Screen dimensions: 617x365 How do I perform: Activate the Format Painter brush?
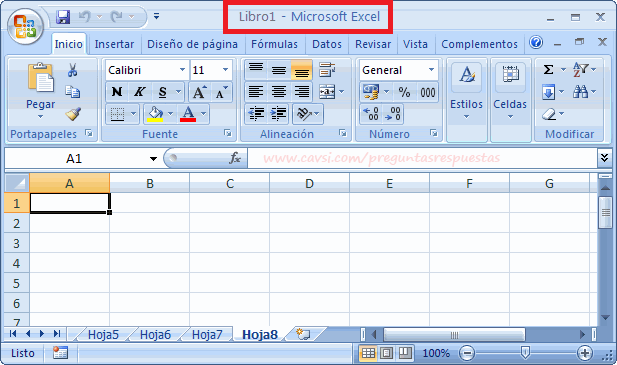pyautogui.click(x=73, y=114)
